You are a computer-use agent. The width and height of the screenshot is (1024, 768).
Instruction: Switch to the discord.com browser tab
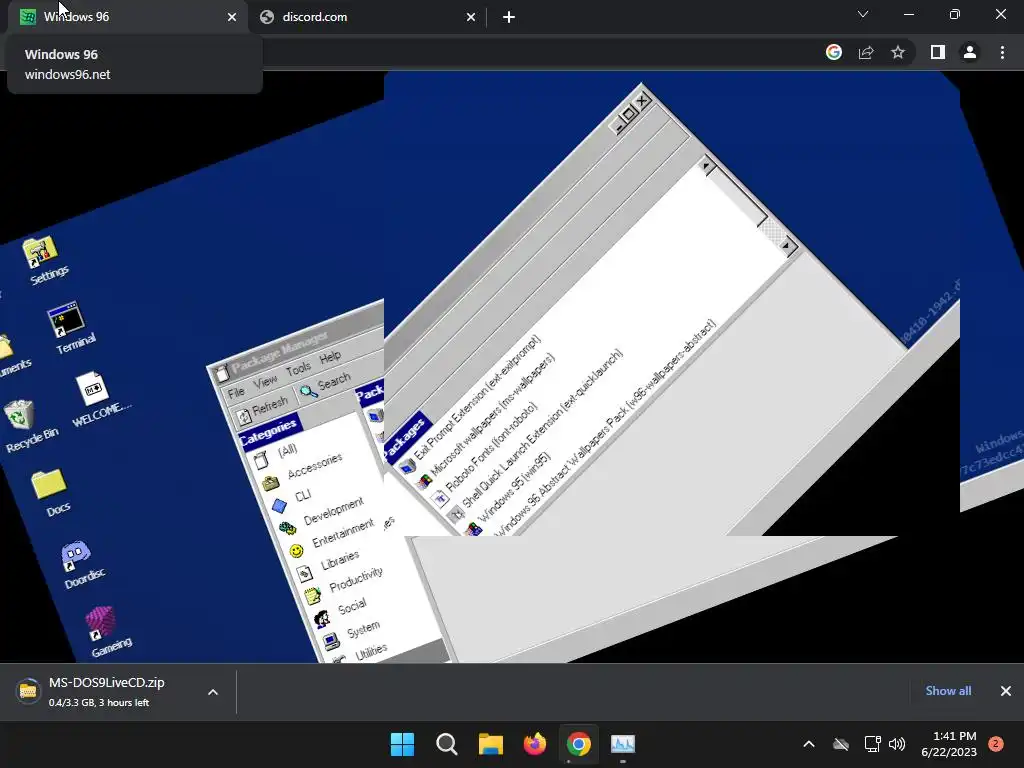click(368, 17)
